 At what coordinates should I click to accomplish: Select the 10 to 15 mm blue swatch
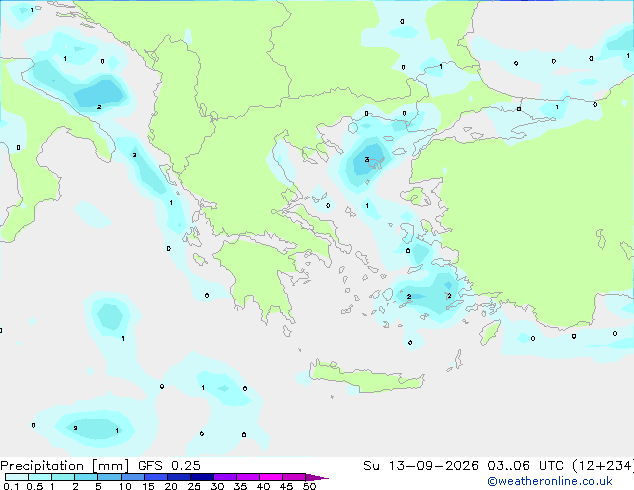(132, 477)
